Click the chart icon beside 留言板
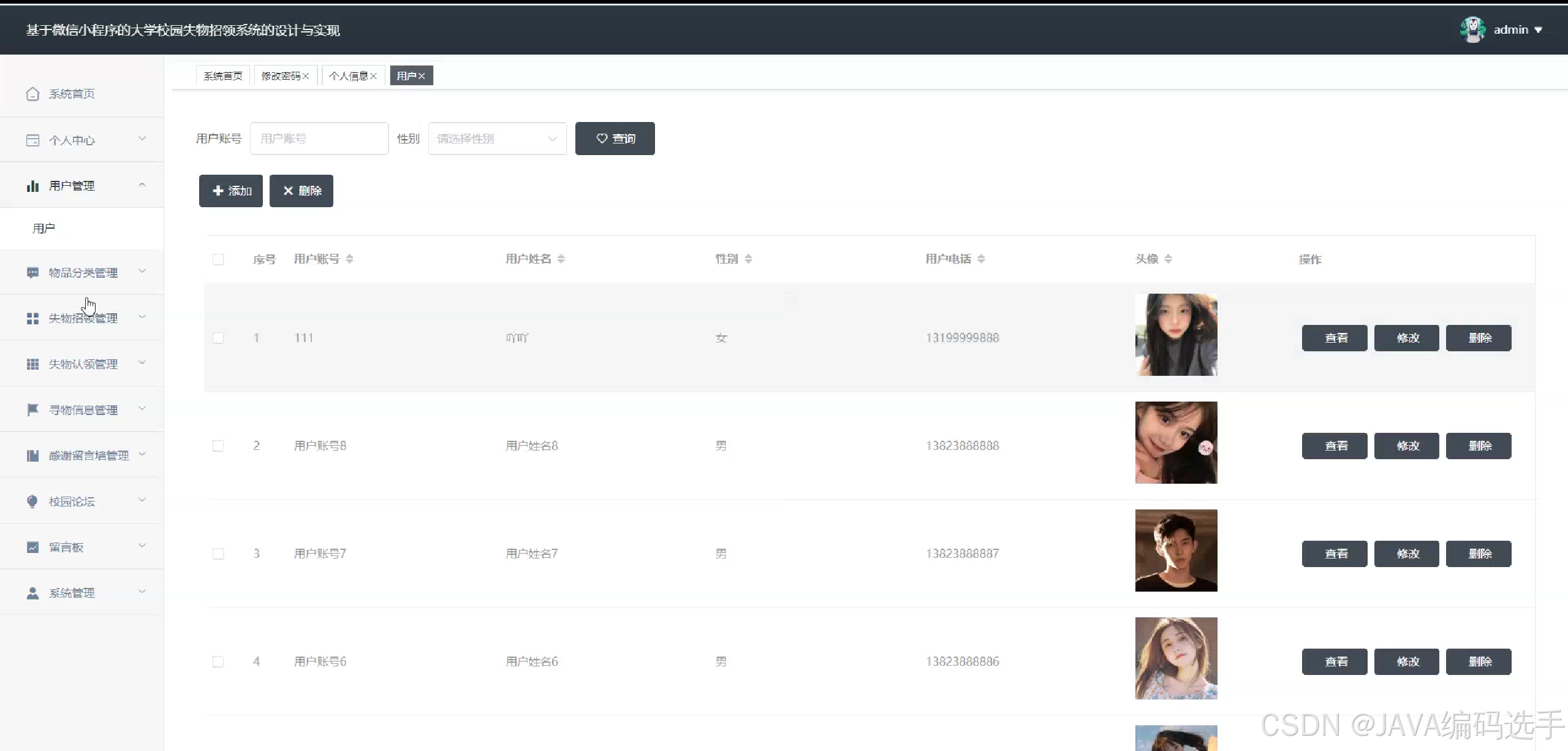1568x751 pixels. (33, 547)
